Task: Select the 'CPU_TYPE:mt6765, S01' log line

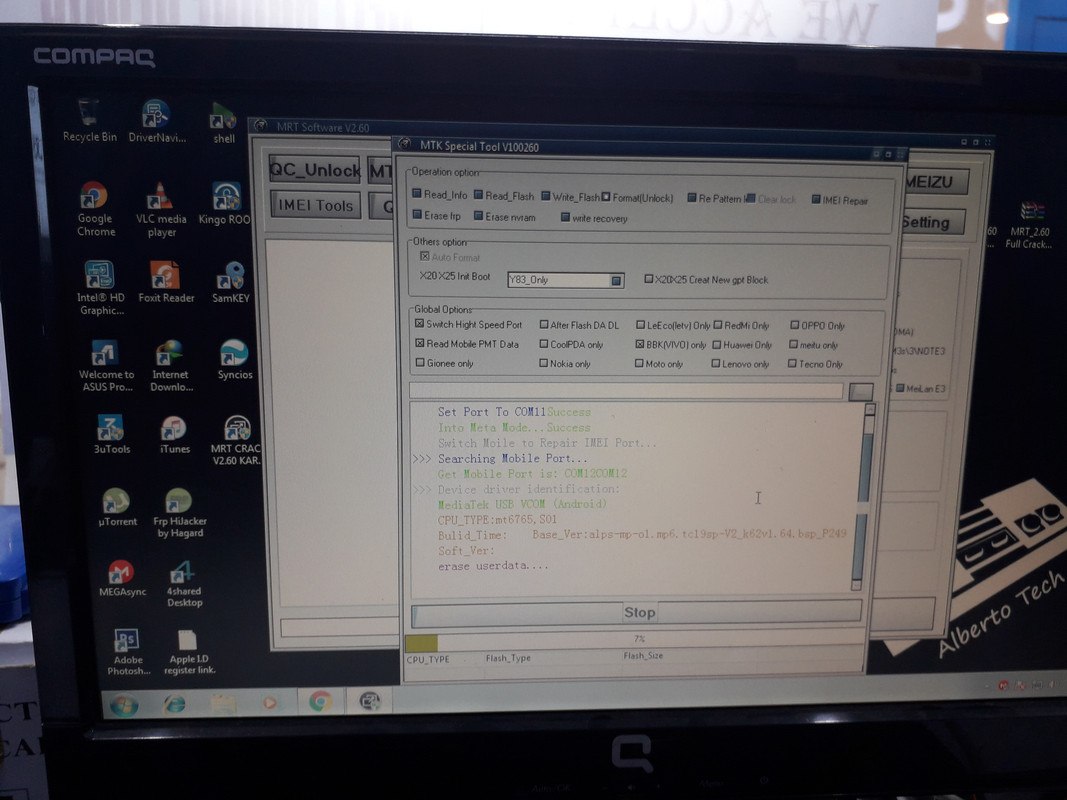Action: (x=497, y=520)
